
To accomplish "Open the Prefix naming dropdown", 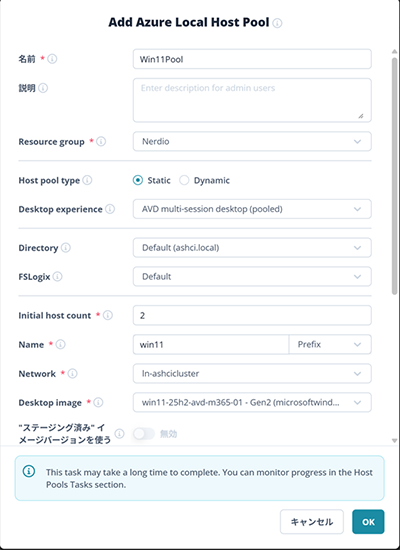I will 330,344.
